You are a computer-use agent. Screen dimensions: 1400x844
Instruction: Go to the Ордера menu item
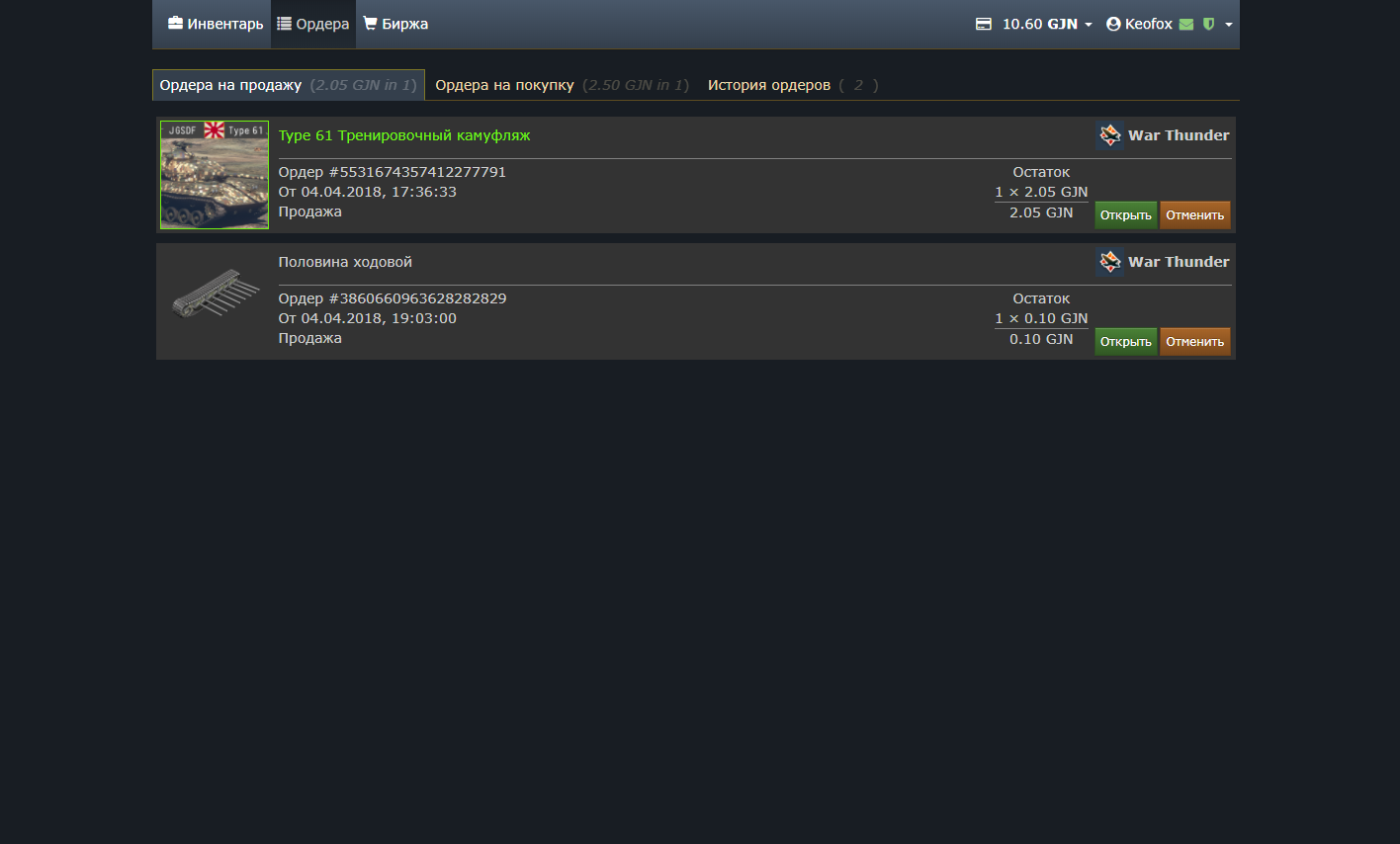313,24
